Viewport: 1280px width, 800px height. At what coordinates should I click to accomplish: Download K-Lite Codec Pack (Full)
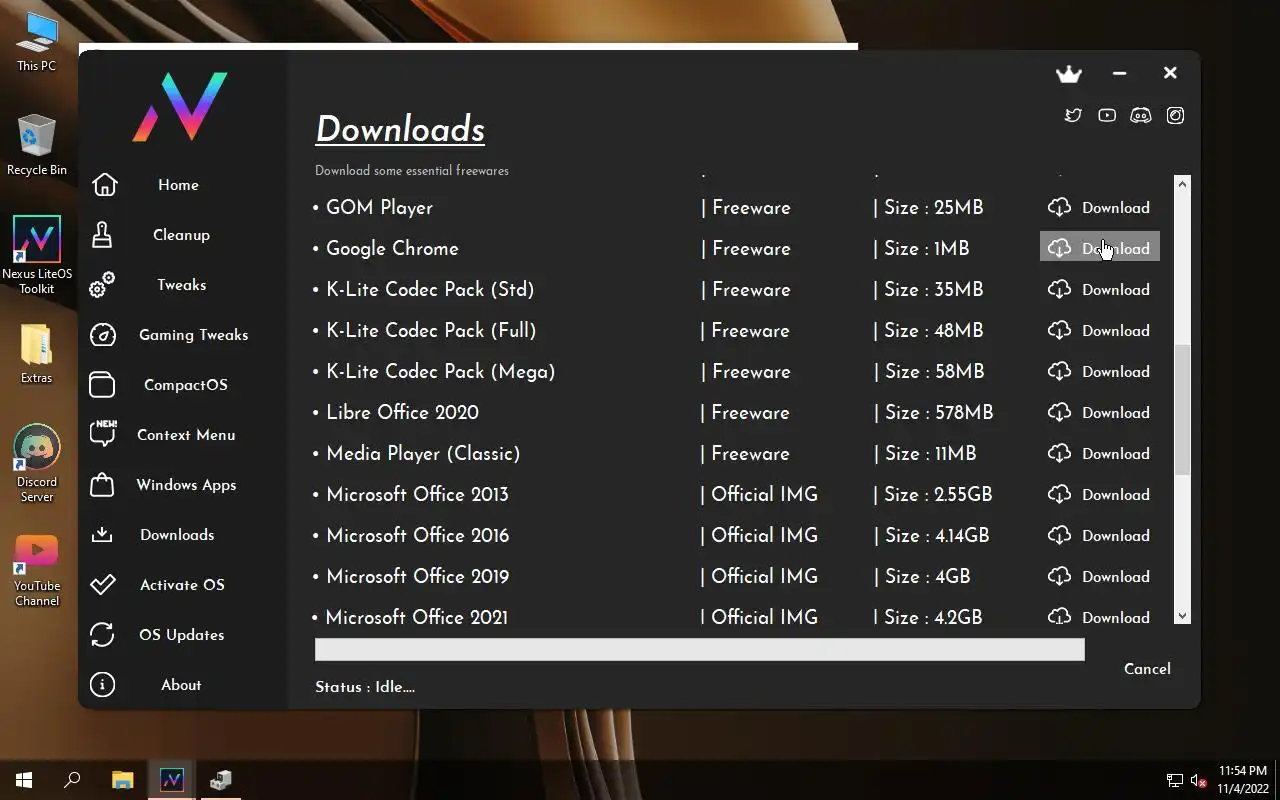[1100, 331]
